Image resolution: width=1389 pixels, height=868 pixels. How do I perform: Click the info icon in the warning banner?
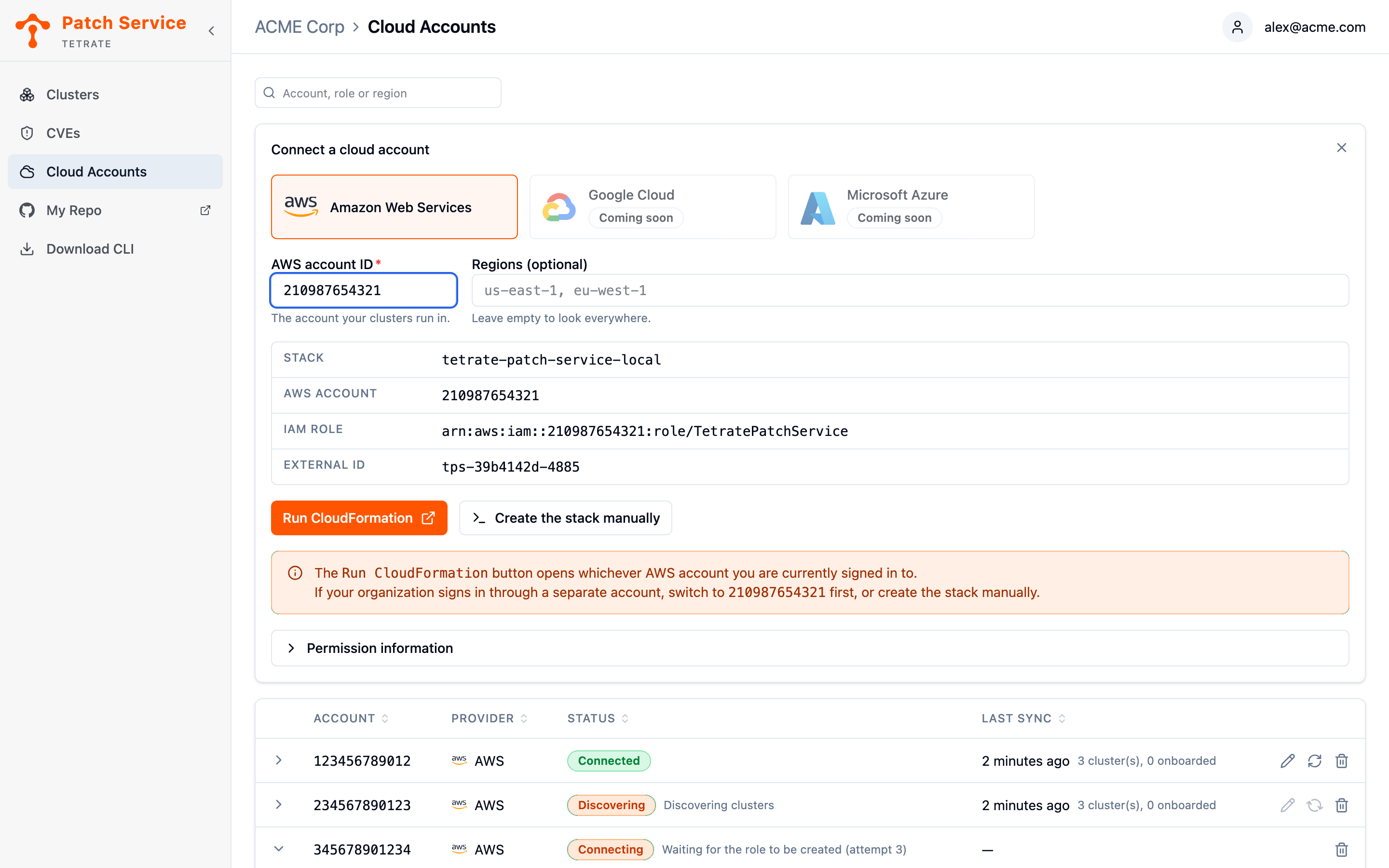(x=295, y=572)
